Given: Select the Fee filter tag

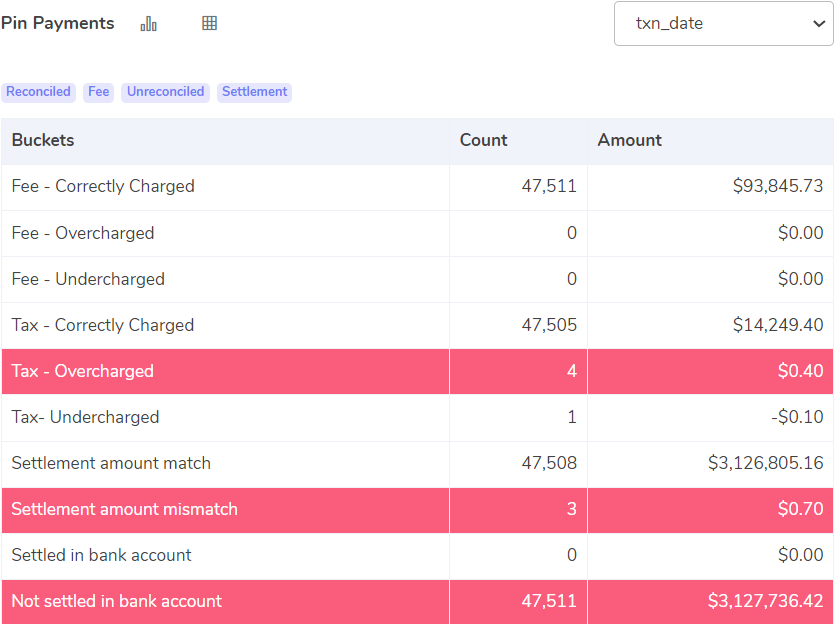Looking at the screenshot, I should pyautogui.click(x=98, y=92).
